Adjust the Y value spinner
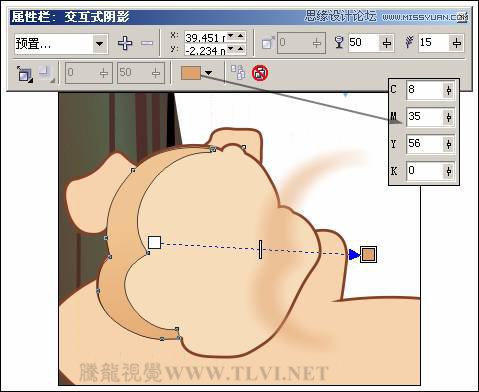The image size is (479, 392). click(x=449, y=144)
